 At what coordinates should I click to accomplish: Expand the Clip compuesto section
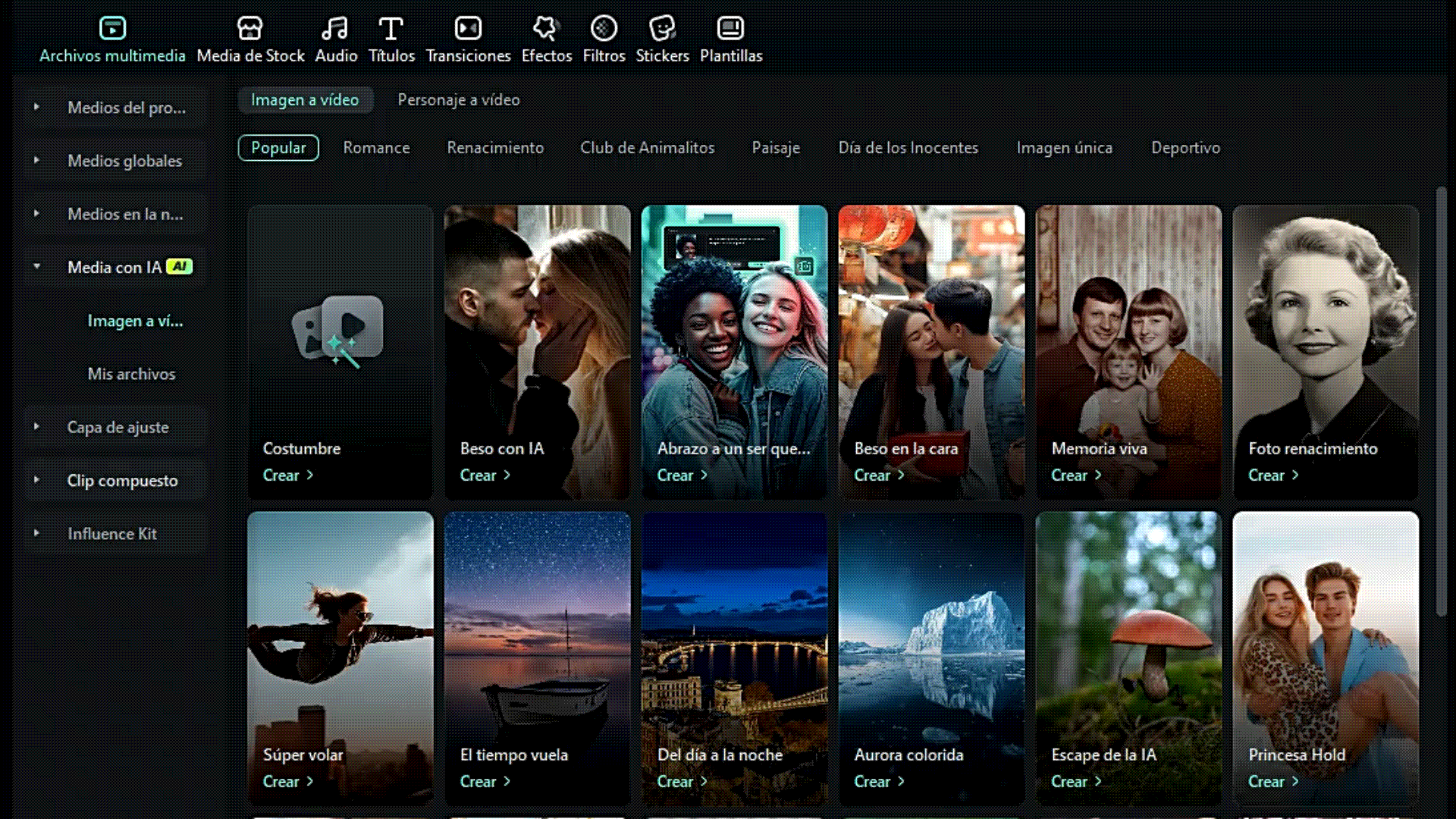point(36,480)
